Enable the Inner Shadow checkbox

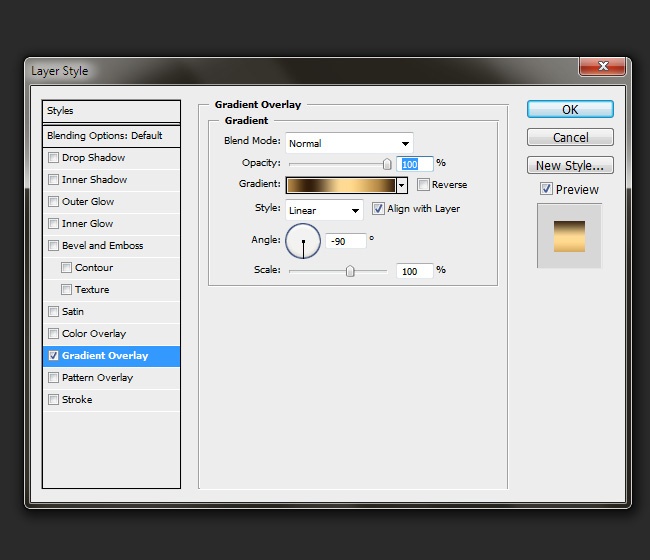[x=53, y=179]
